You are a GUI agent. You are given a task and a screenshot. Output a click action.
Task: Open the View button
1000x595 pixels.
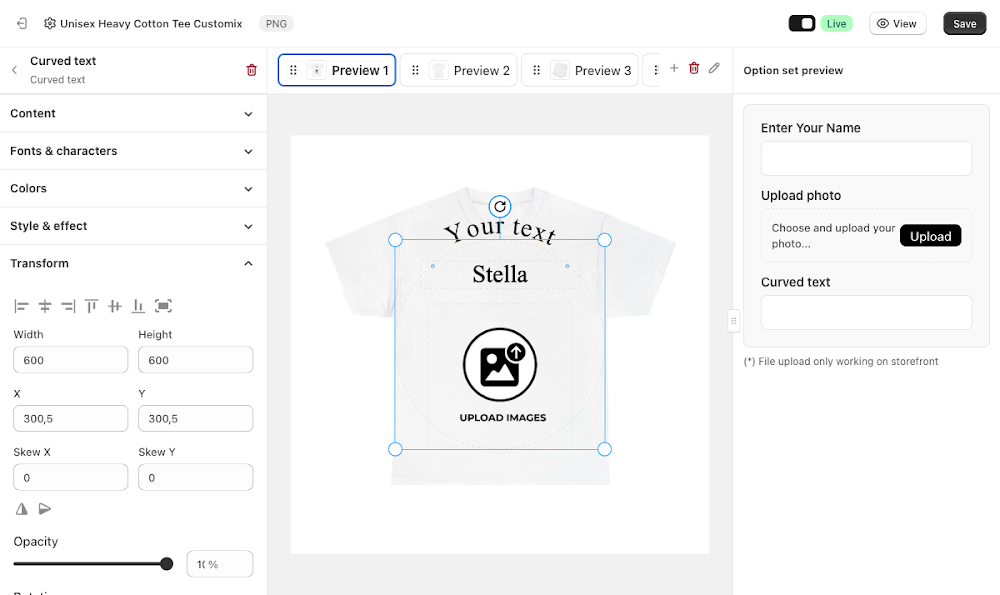(x=897, y=24)
